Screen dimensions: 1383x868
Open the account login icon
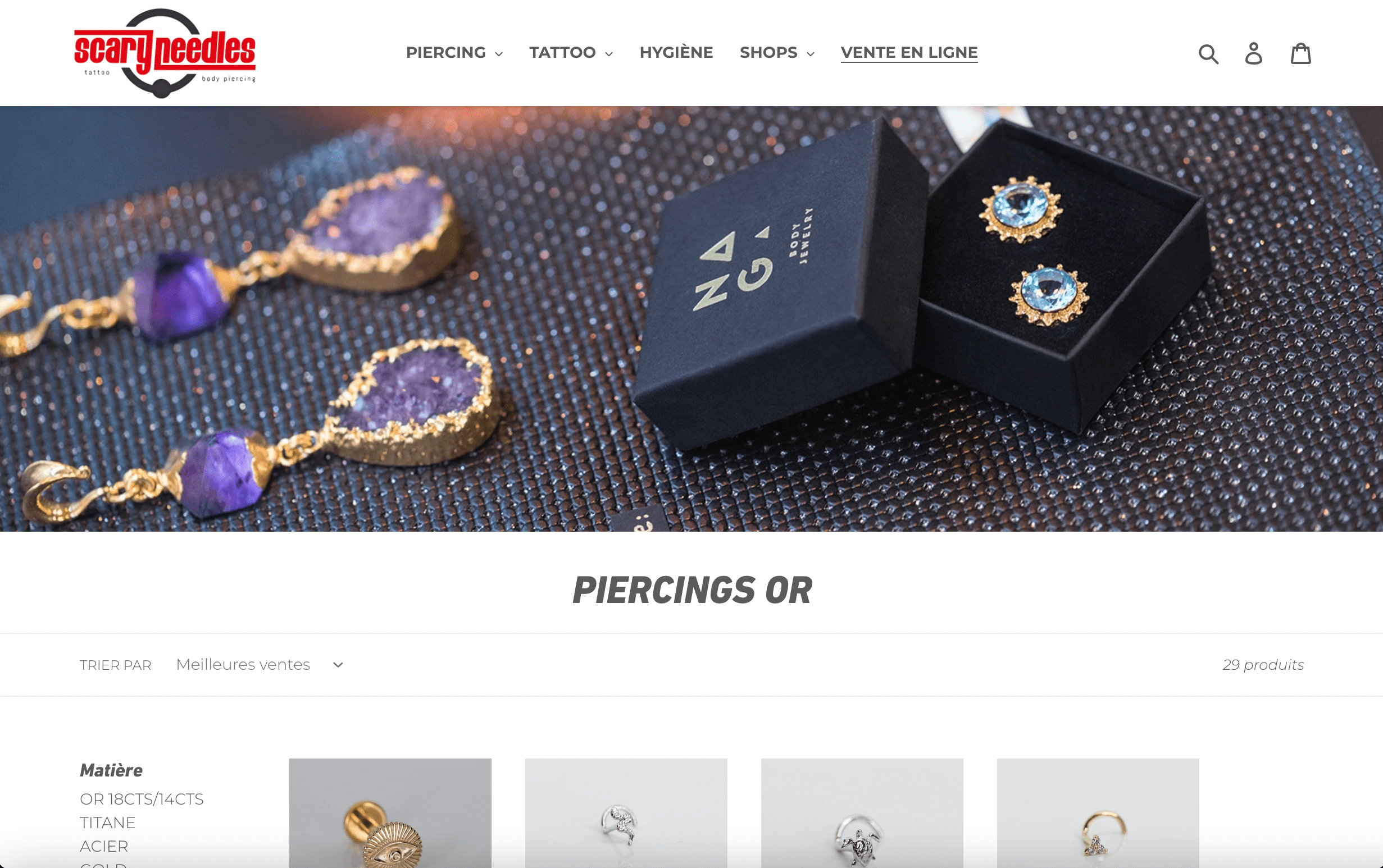tap(1254, 53)
